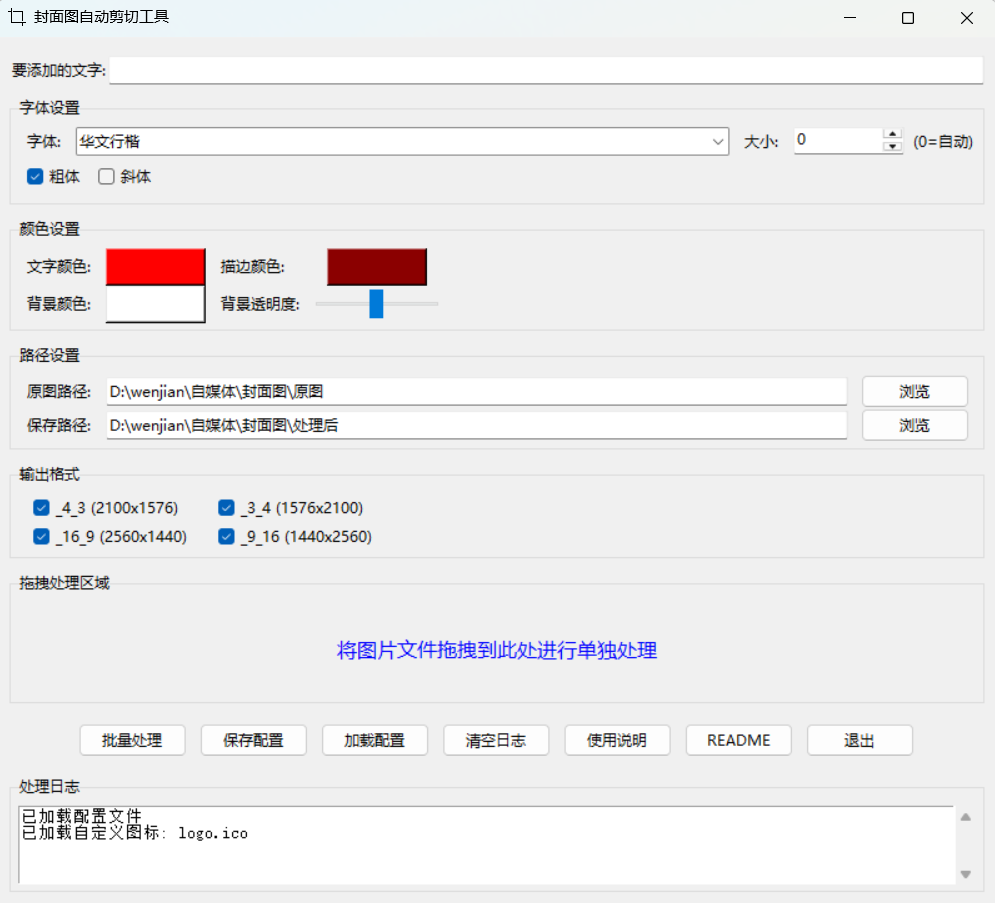Click the white 背景颜色 background swatch
Viewport: 995px width, 903px height.
coord(155,304)
